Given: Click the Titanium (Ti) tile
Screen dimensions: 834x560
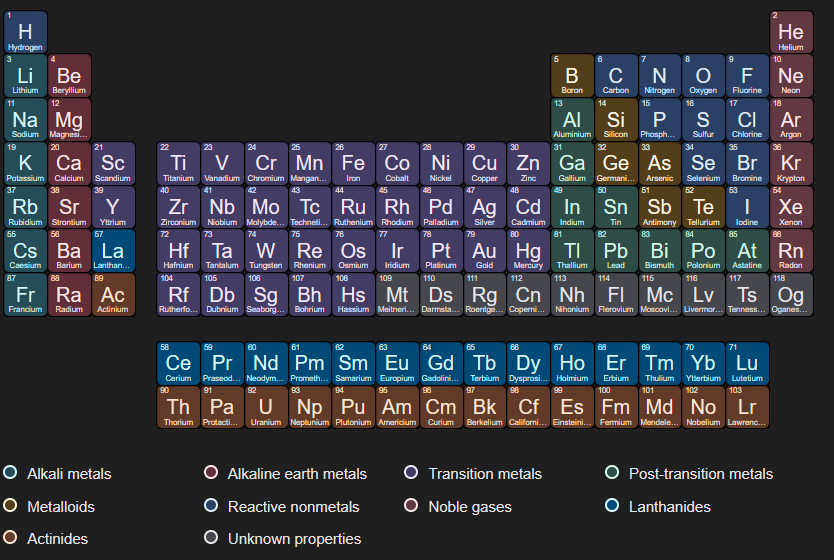Looking at the screenshot, I should tap(179, 163).
